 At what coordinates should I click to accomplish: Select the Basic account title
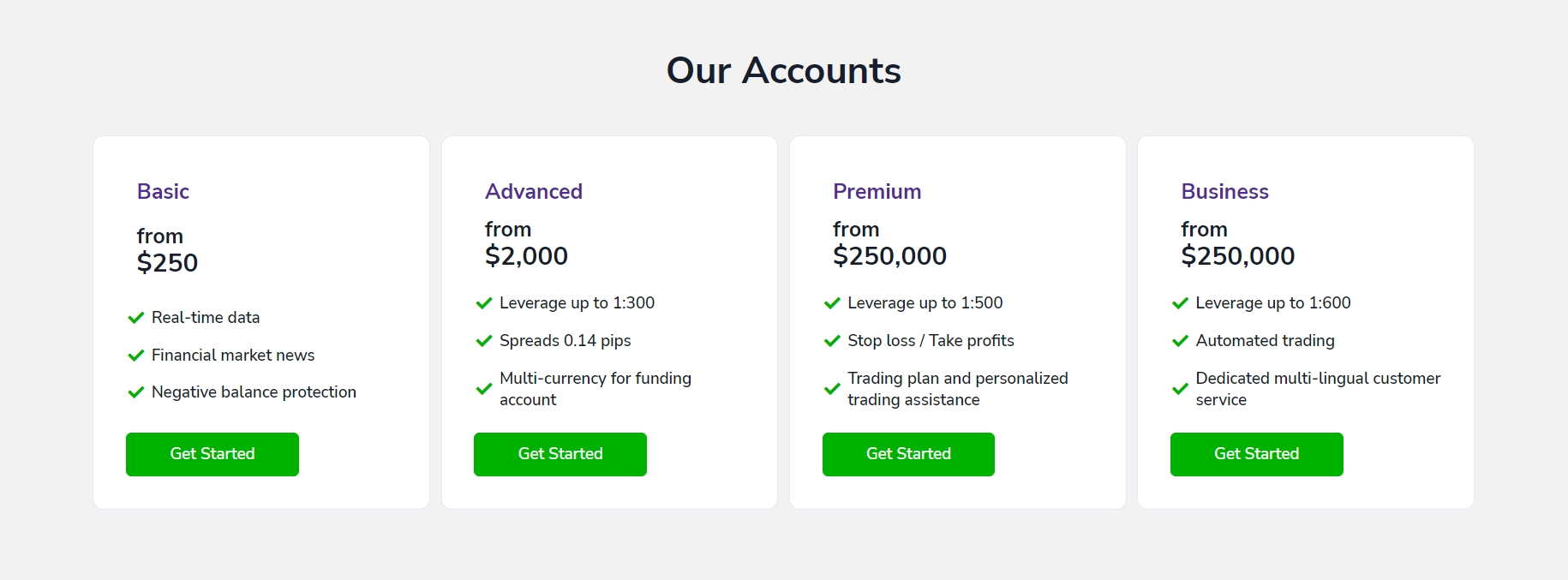(x=163, y=191)
